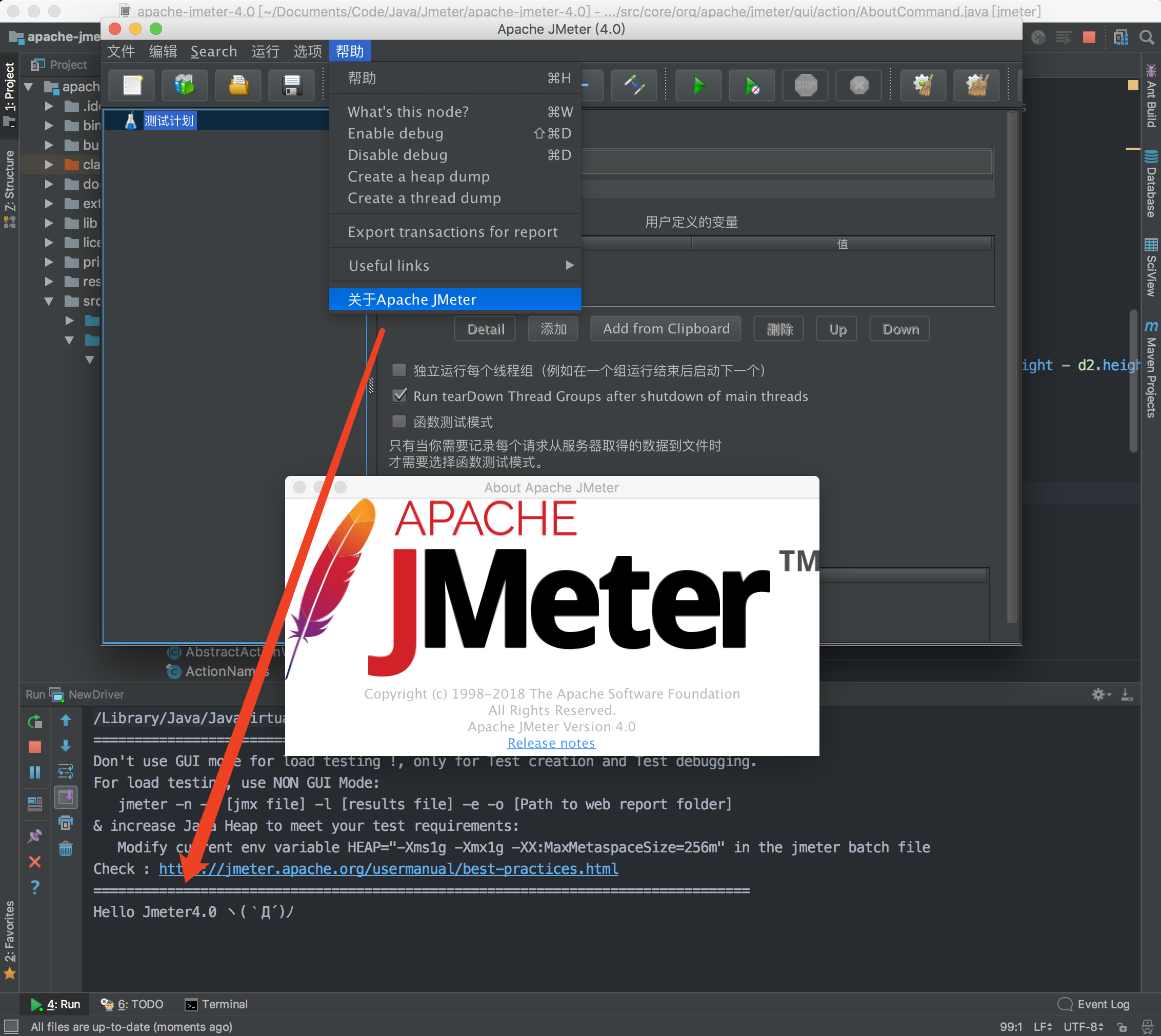Click the Down button in variables table
1161x1036 pixels.
(x=900, y=329)
